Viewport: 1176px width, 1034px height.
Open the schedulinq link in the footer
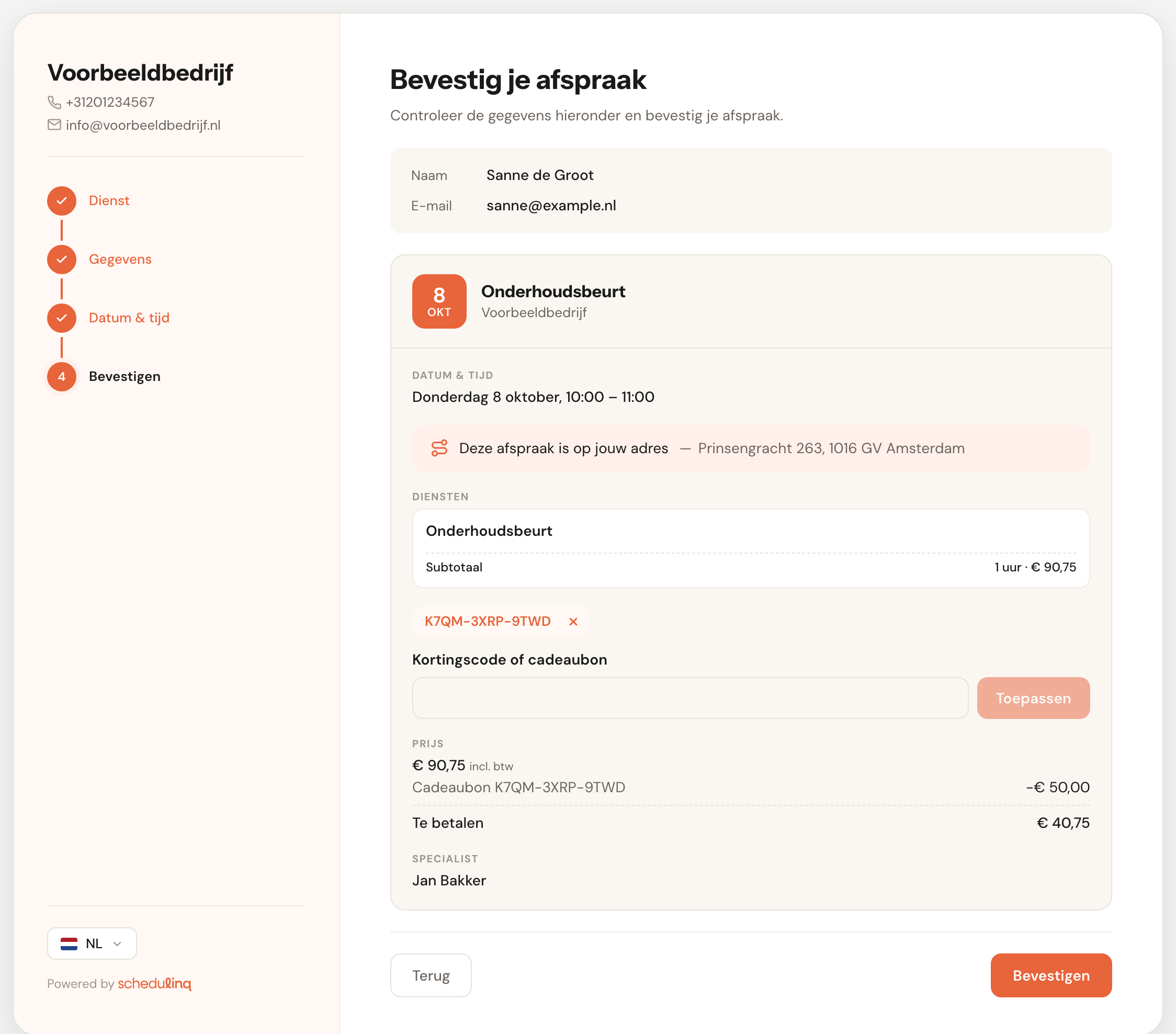(154, 984)
